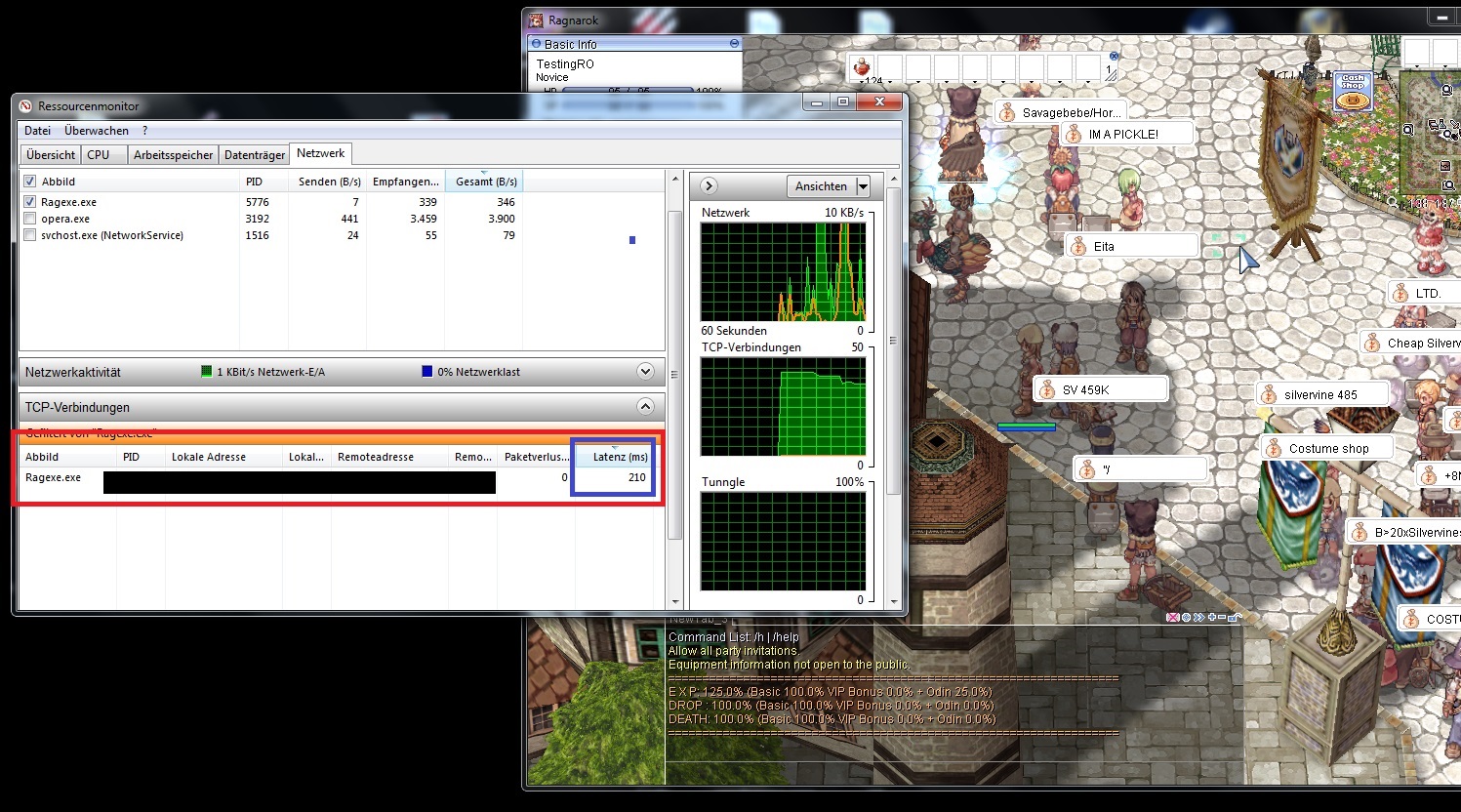Collapse the TCP-Verbindungen section chevron
Image resolution: width=1461 pixels, height=812 pixels.
pyautogui.click(x=645, y=406)
